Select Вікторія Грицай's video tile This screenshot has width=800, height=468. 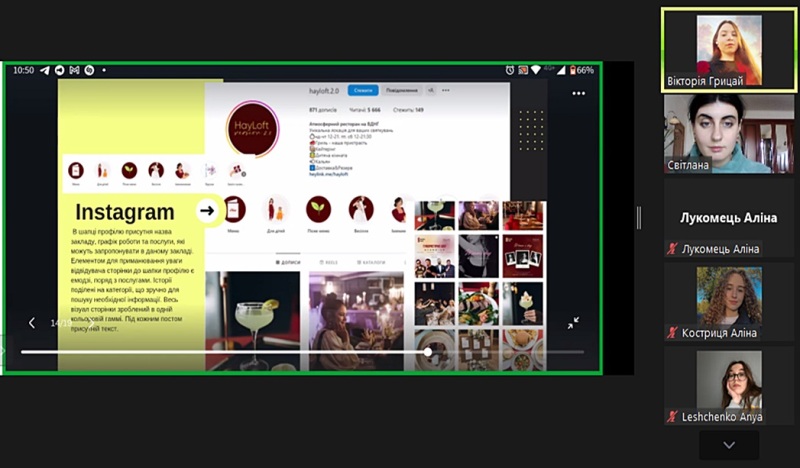tap(729, 51)
